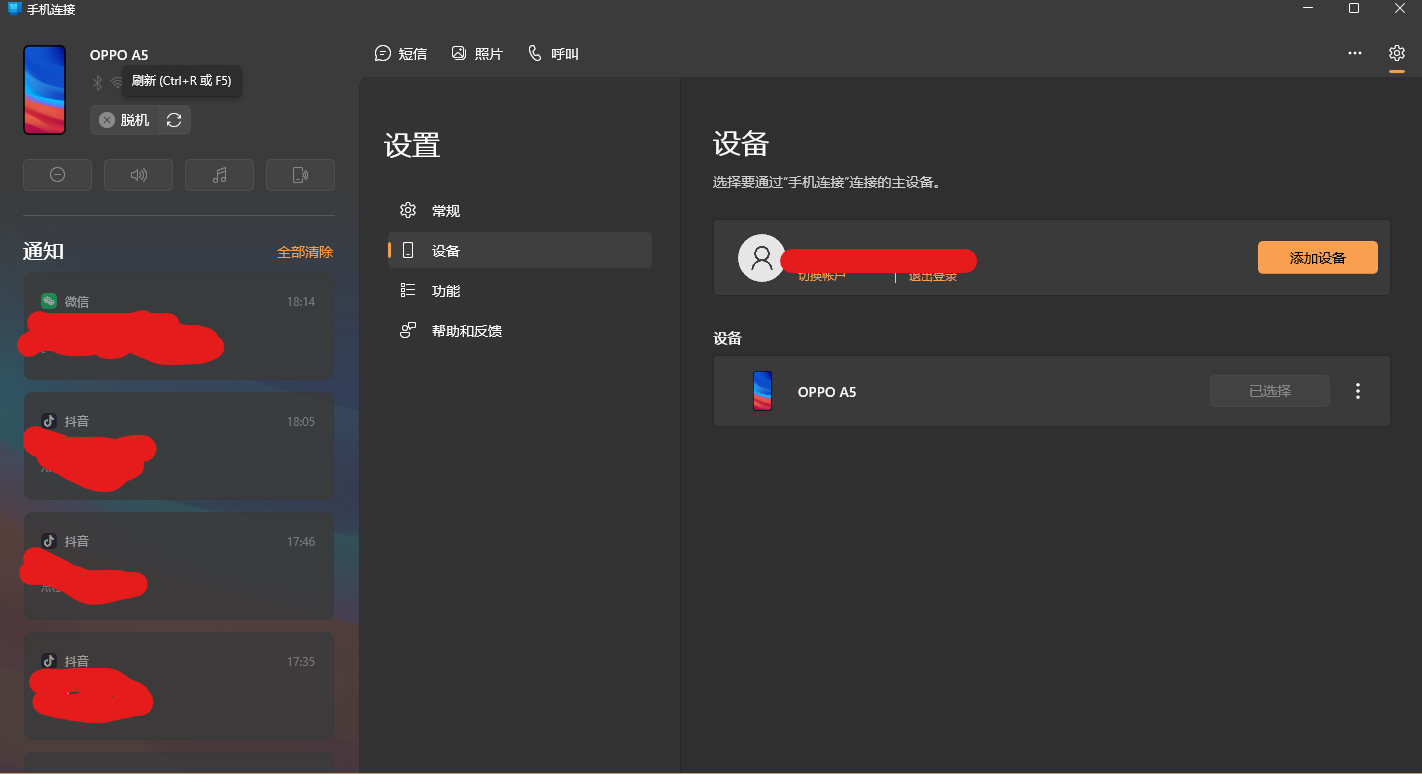Click the 短信 chat bubble icon
This screenshot has height=774, width=1422.
coord(383,53)
